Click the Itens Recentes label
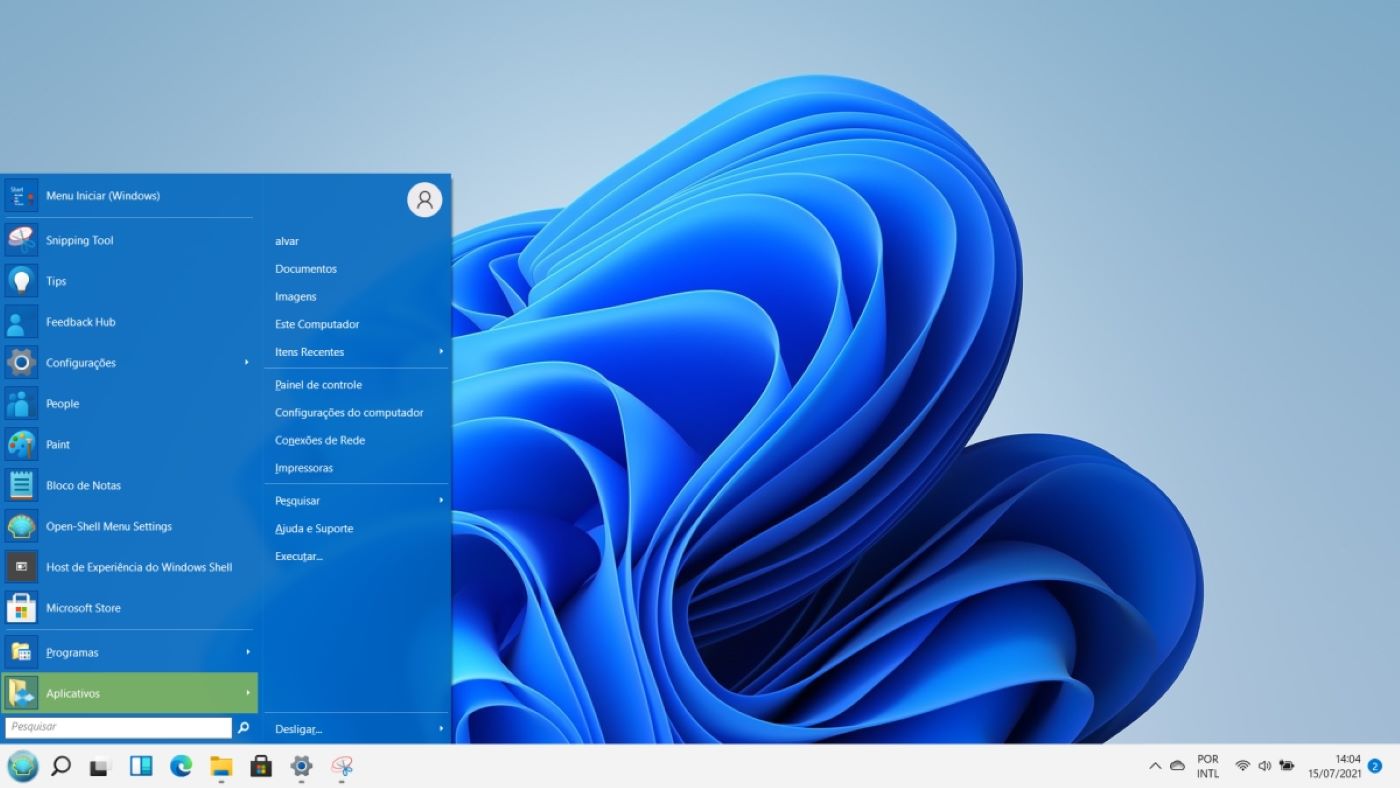The width and height of the screenshot is (1400, 788). point(309,352)
